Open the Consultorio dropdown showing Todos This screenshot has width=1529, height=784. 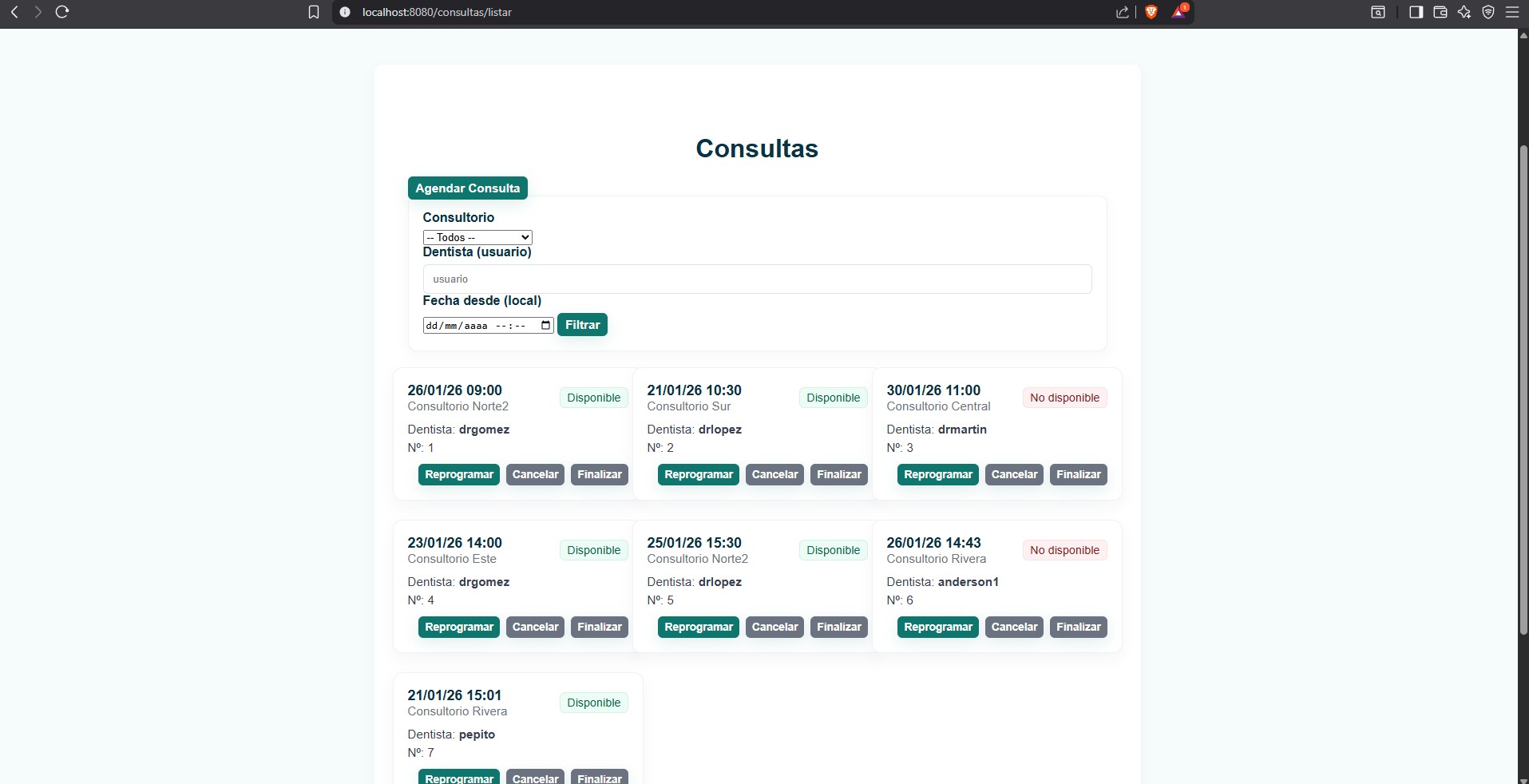[477, 237]
